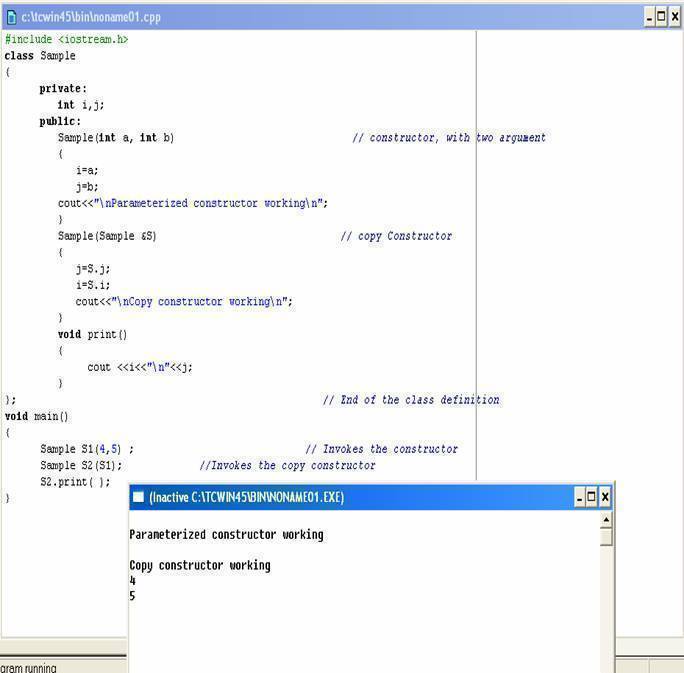
Task: Click the '// copy Constructor' comment
Action: tap(396, 236)
